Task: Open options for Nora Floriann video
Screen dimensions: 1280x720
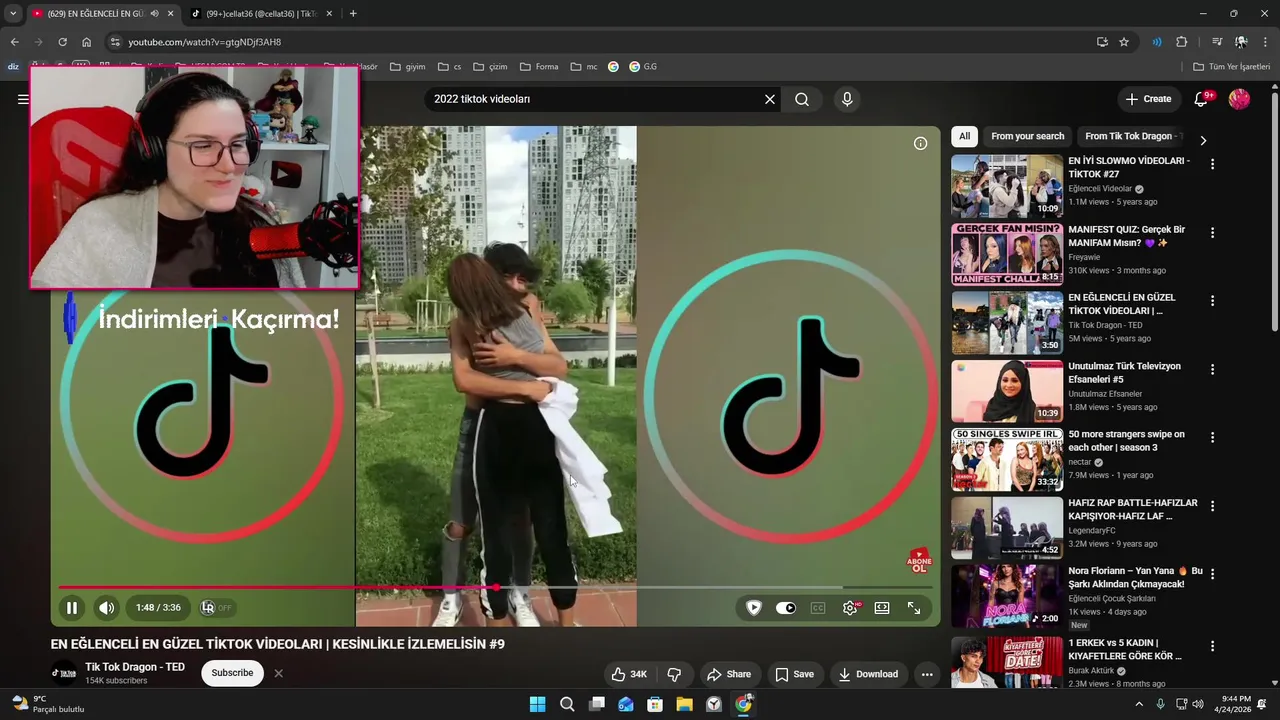Action: click(1213, 574)
